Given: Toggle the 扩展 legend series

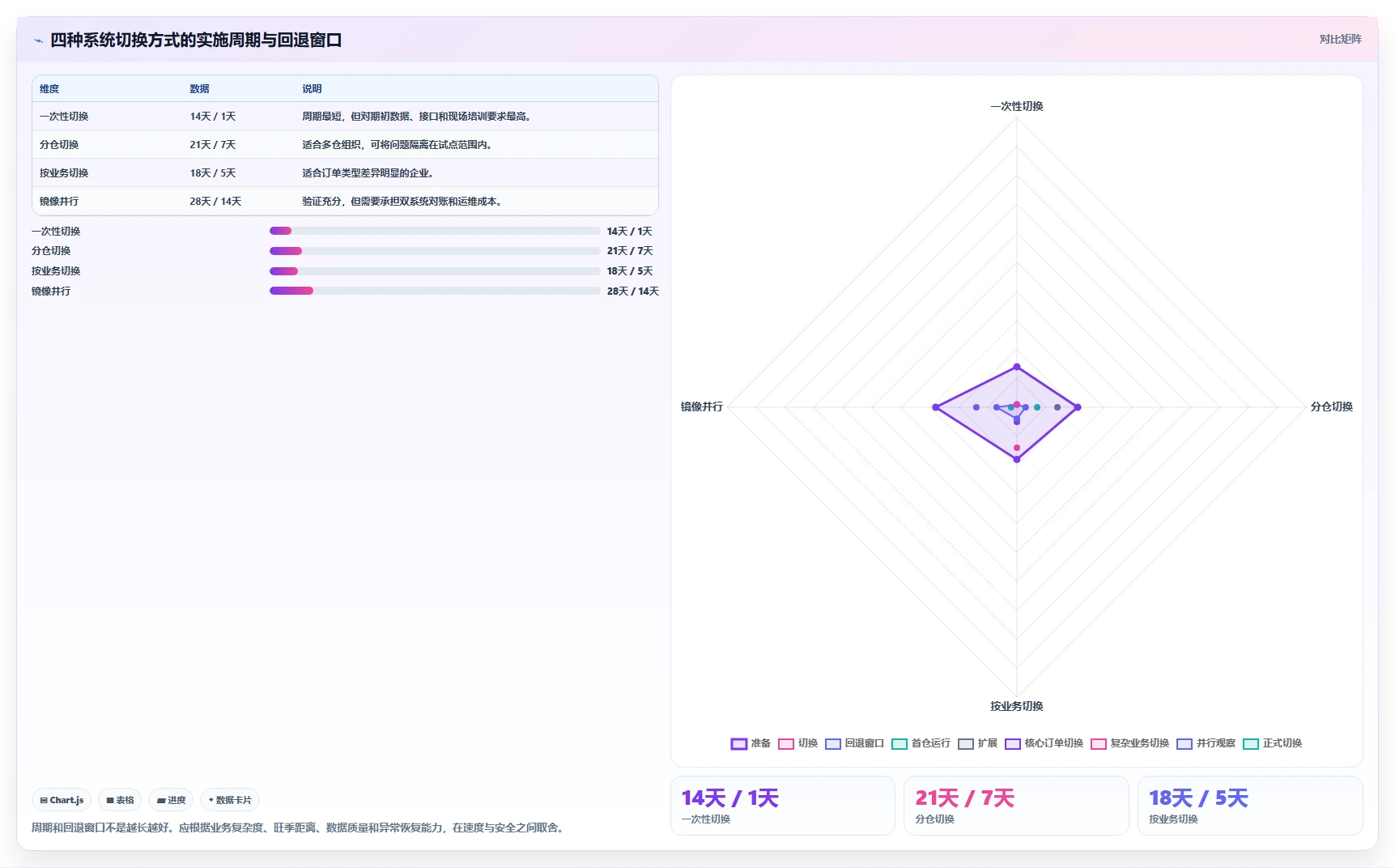Looking at the screenshot, I should click(x=977, y=743).
